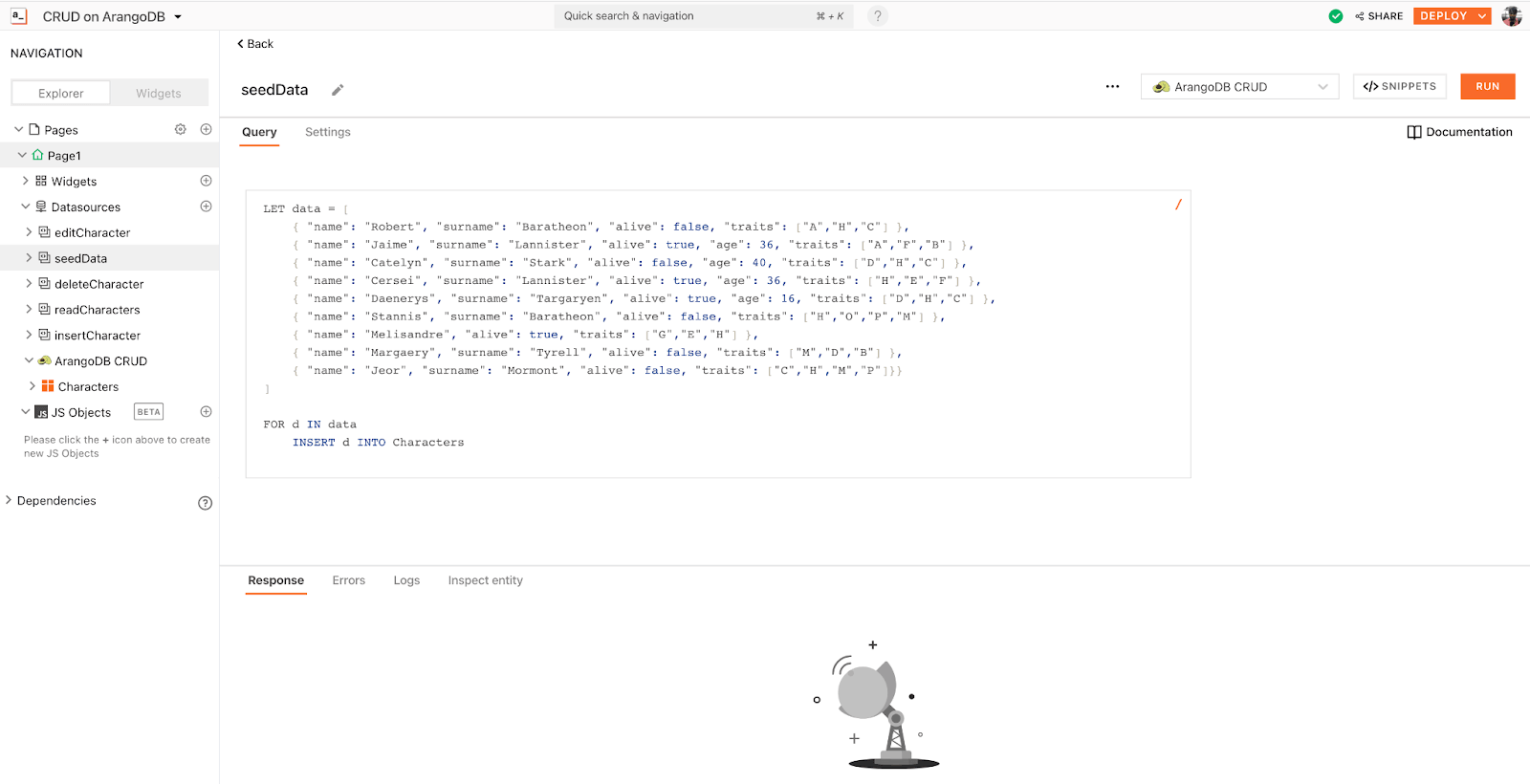Collapse the Datasources tree section

point(26,207)
